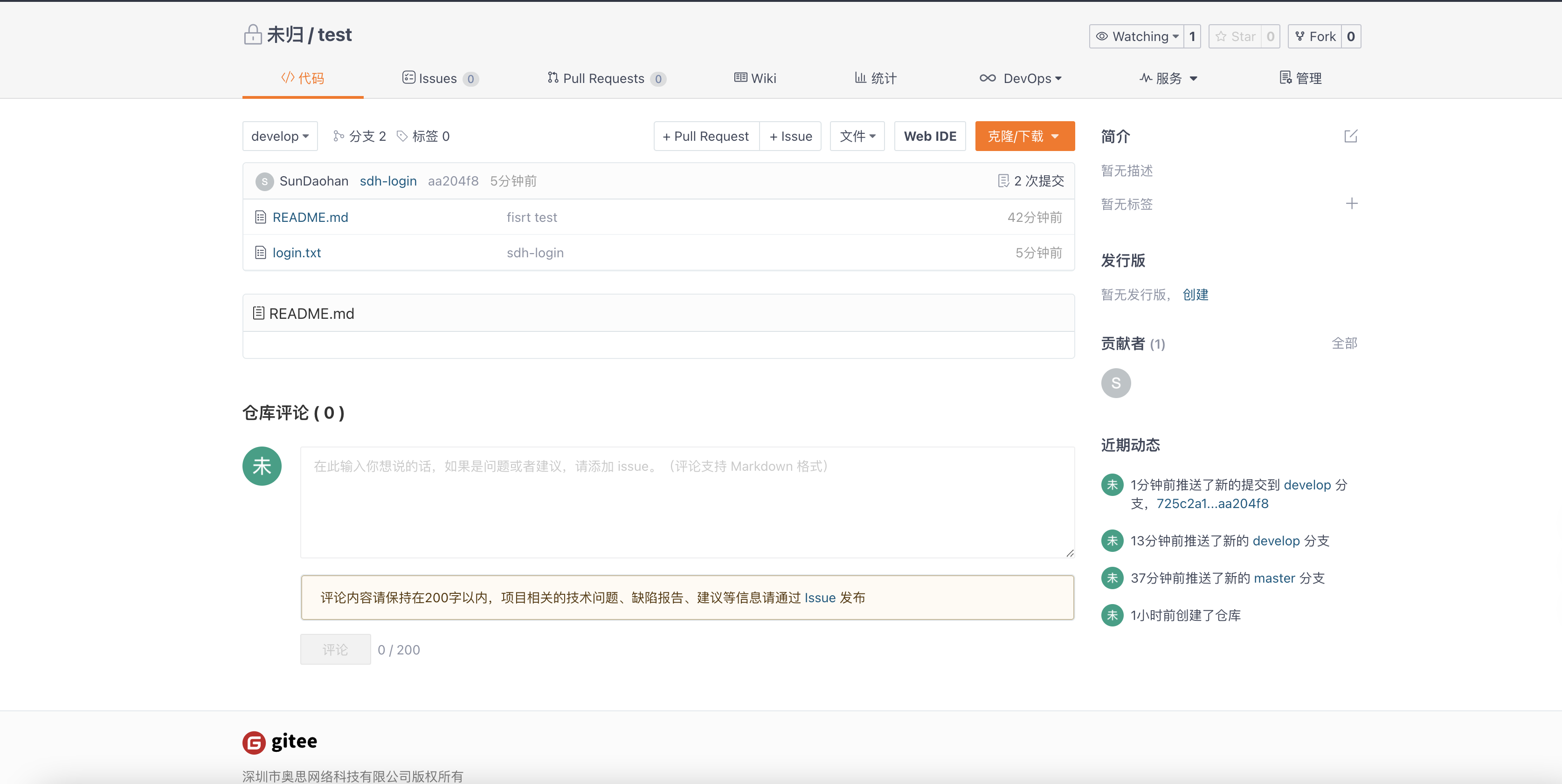The width and height of the screenshot is (1562, 784).
Task: Open the master branch link in recent activity
Action: pos(1274,578)
